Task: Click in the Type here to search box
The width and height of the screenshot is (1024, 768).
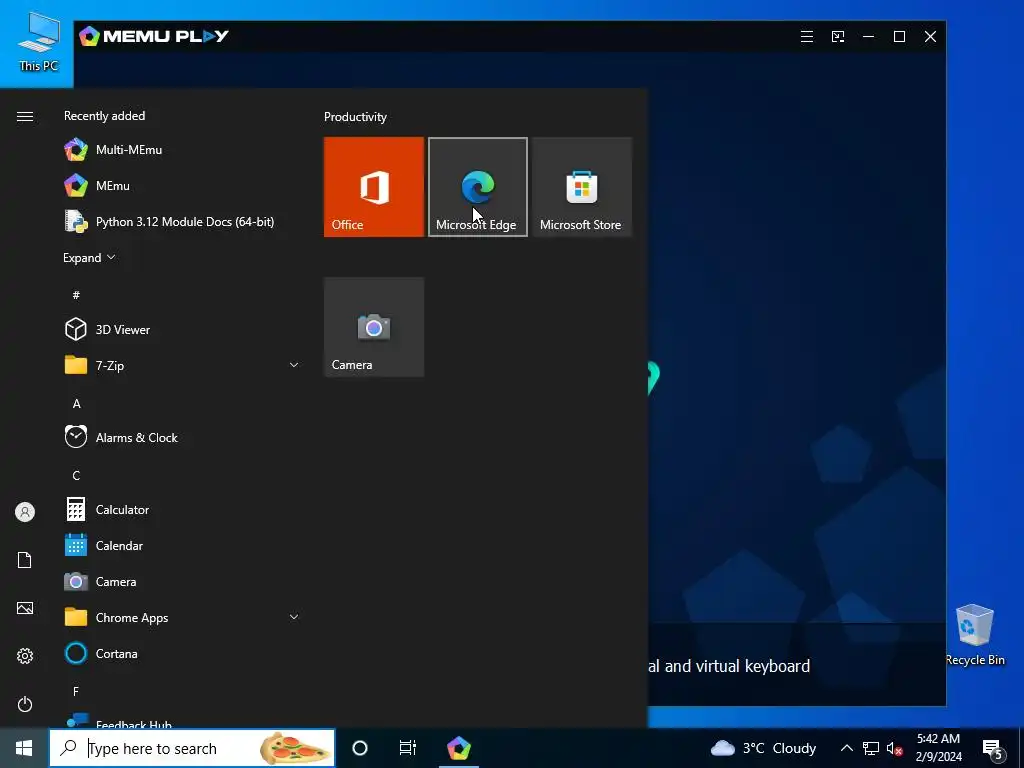Action: 193,748
